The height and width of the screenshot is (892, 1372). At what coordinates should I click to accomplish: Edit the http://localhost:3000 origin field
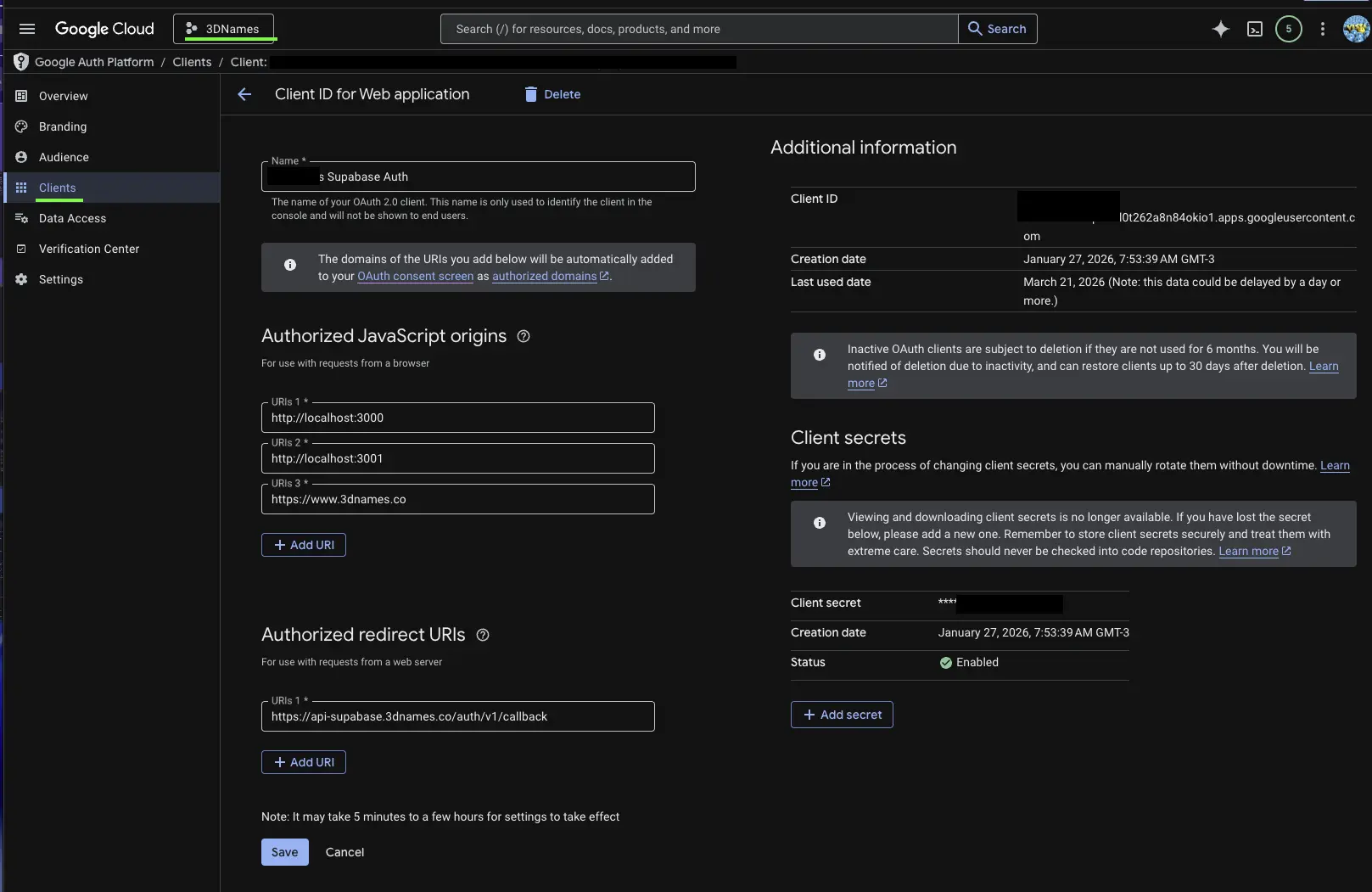tap(458, 418)
